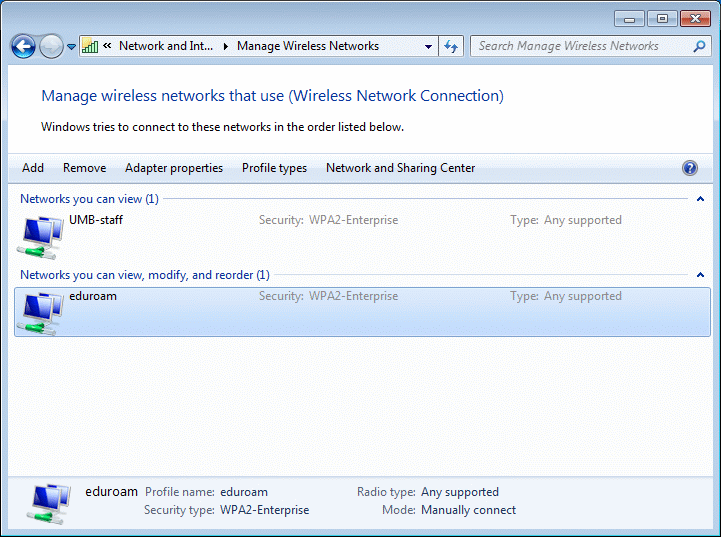Open Adapter properties
This screenshot has height=537, width=721.
(x=174, y=168)
